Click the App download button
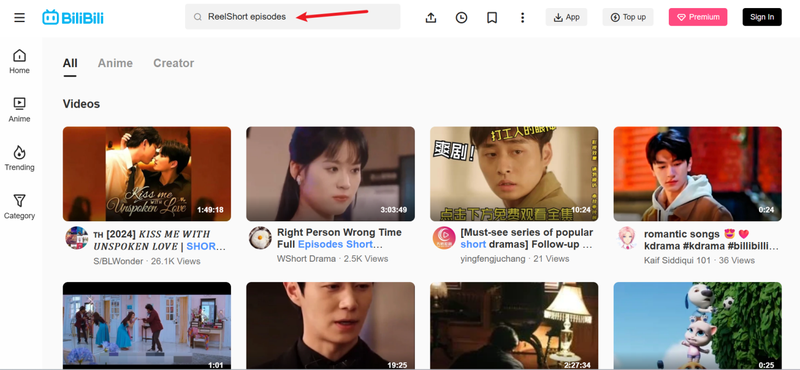Image resolution: width=800 pixels, height=370 pixels. pyautogui.click(x=566, y=17)
